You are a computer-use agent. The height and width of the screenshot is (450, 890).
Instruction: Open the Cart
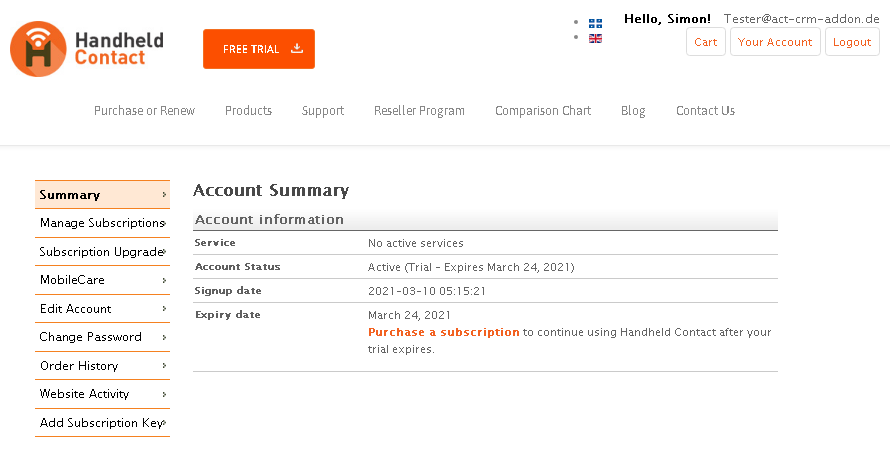click(x=706, y=42)
